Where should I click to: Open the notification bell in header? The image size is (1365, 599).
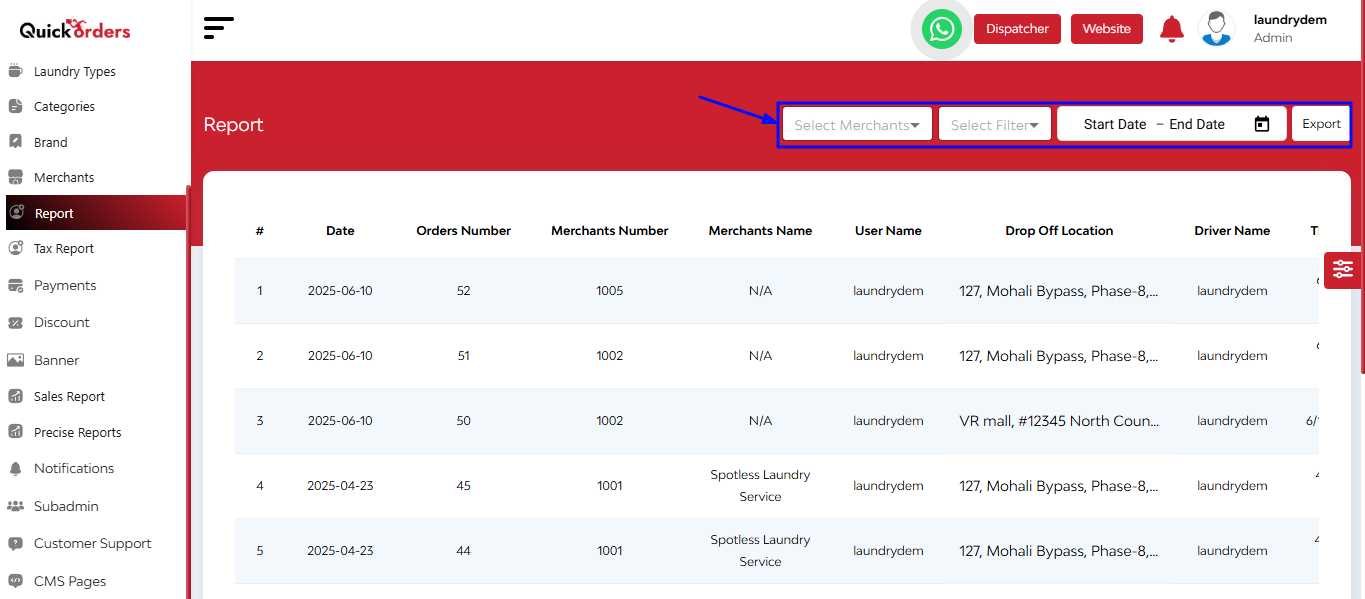pos(1171,29)
